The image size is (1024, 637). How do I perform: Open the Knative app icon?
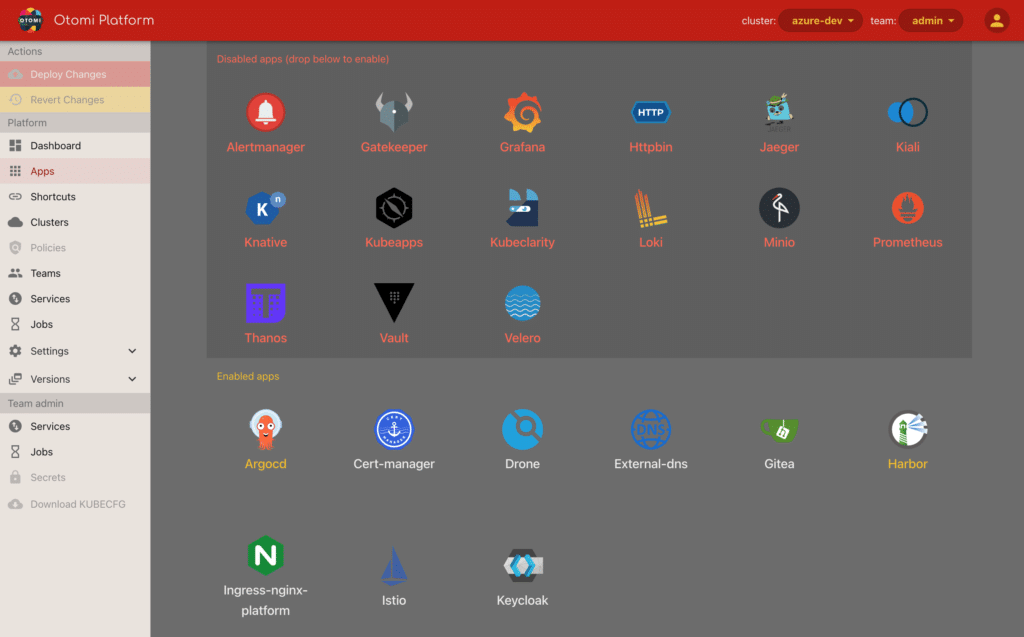265,208
